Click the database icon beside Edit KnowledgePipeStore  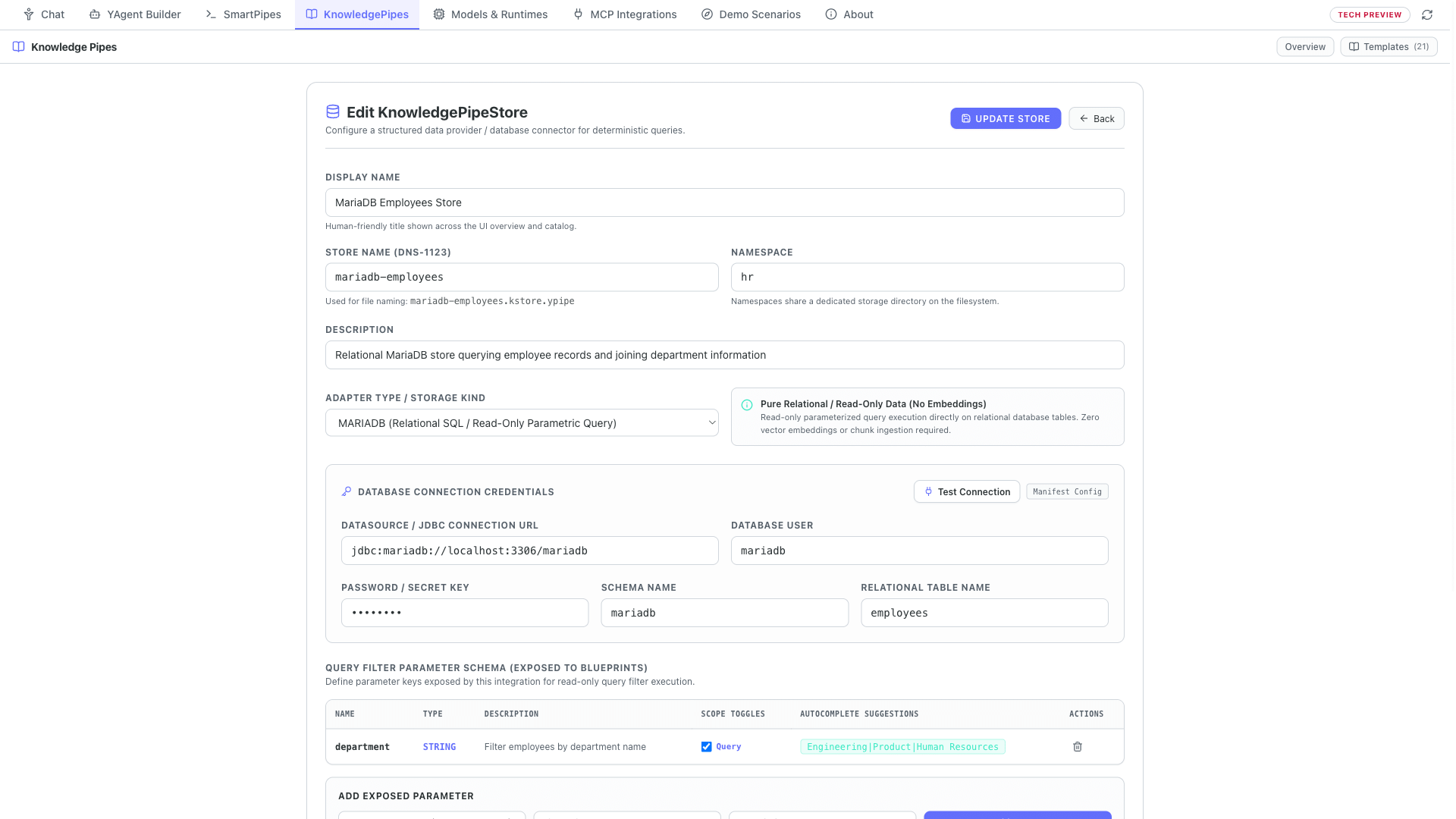point(332,112)
